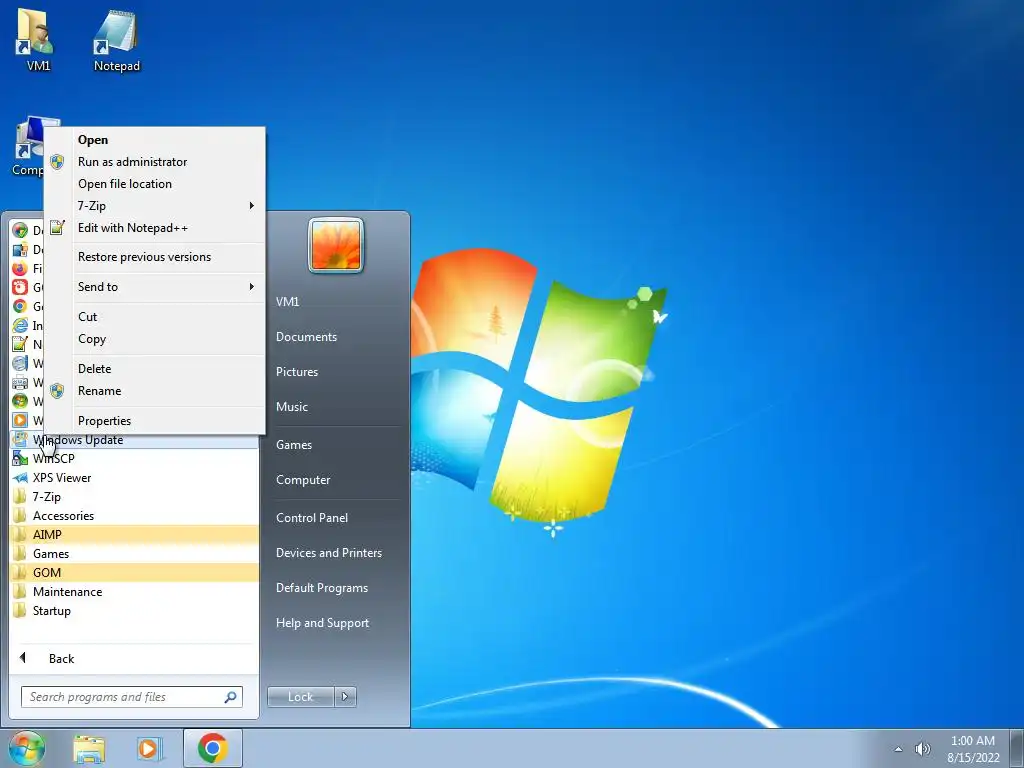Click Windows Media Player icon in programs list

20,420
